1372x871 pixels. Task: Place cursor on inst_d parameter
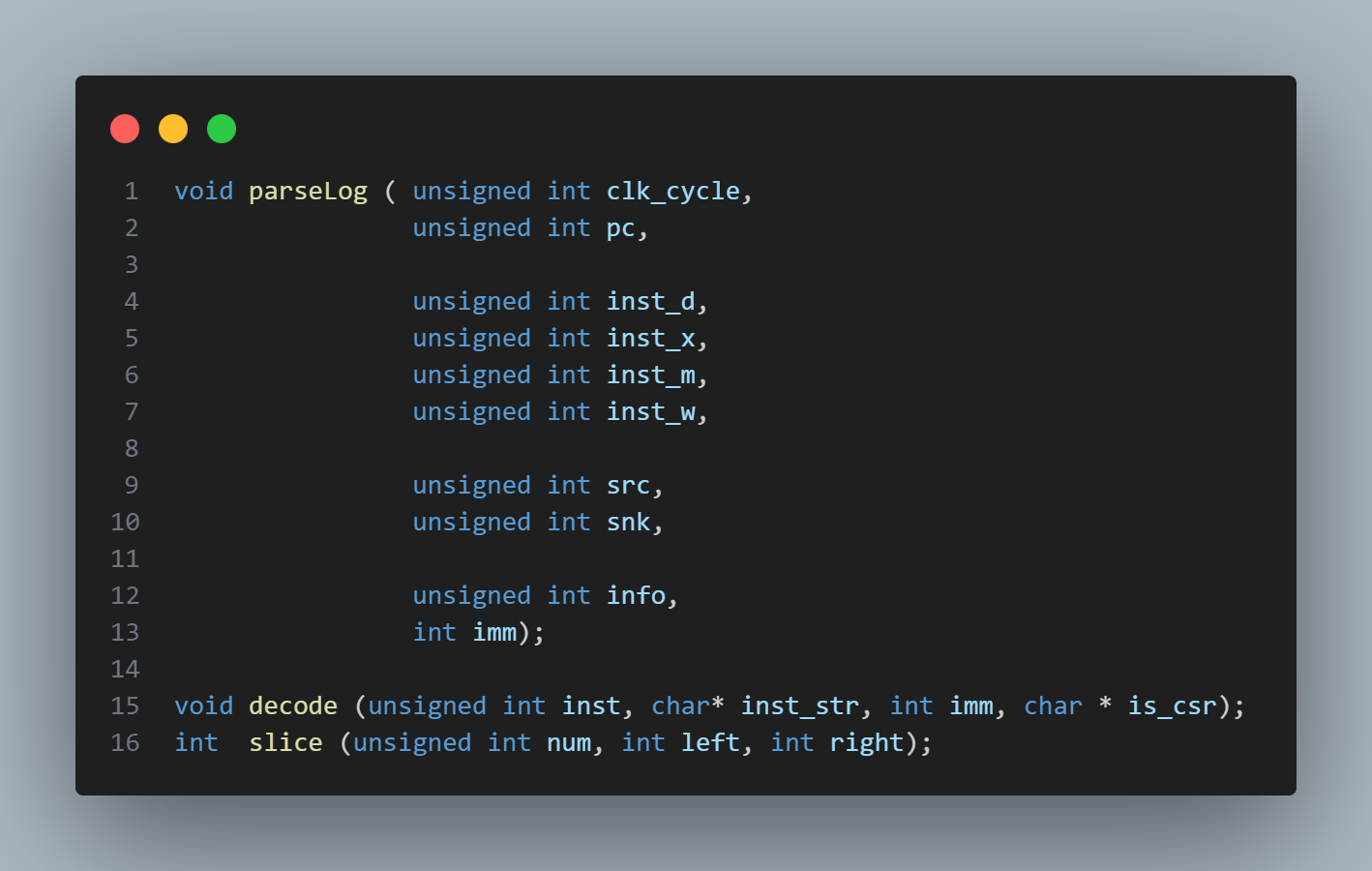click(651, 302)
